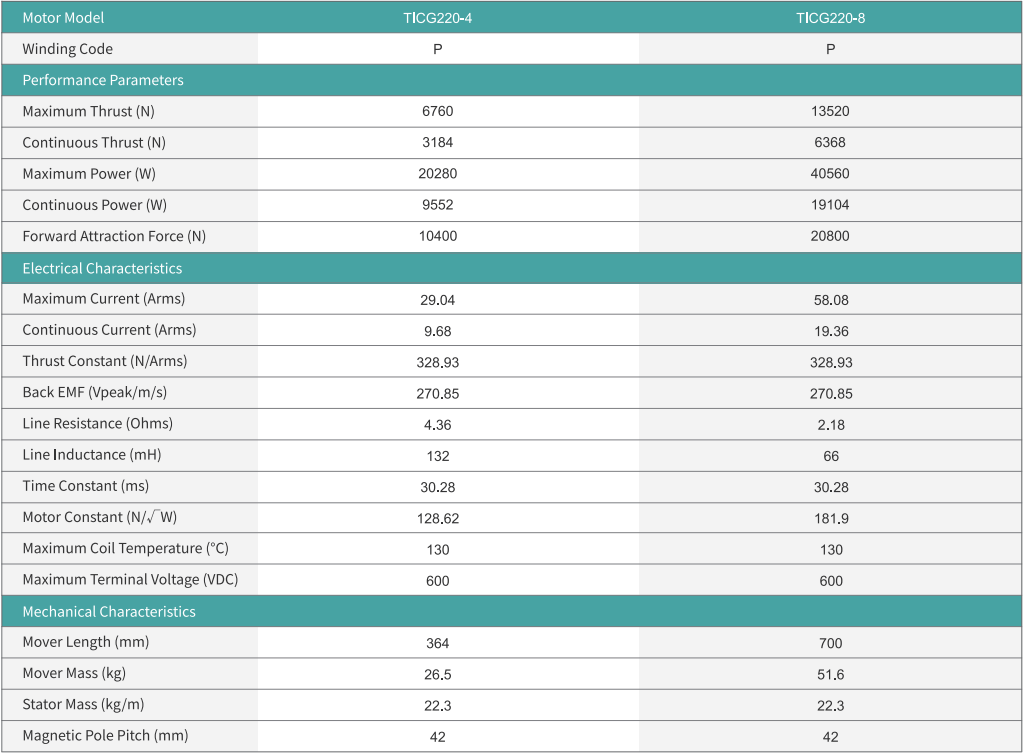Click the TICG220-4 motor model column header
The width and height of the screenshot is (1024, 756).
click(x=437, y=18)
